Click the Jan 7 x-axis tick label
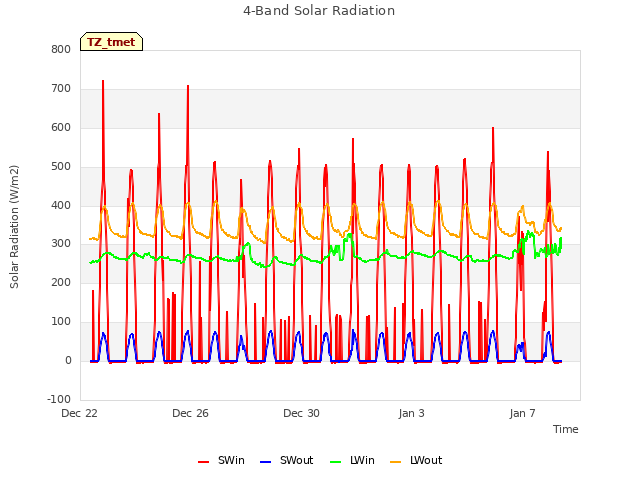The width and height of the screenshot is (640, 480). click(523, 413)
